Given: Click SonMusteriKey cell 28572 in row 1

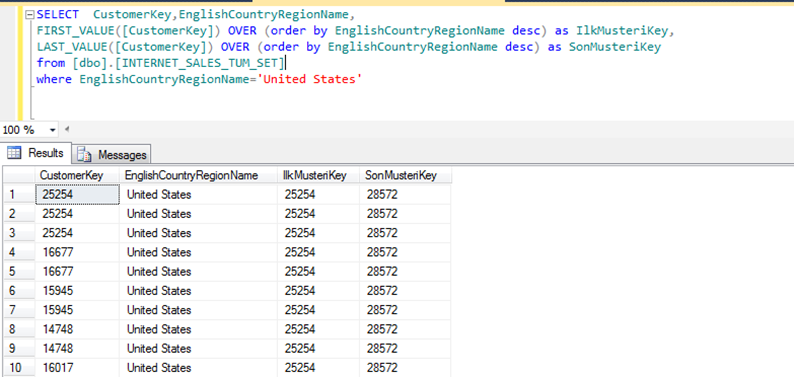Looking at the screenshot, I should point(405,195).
